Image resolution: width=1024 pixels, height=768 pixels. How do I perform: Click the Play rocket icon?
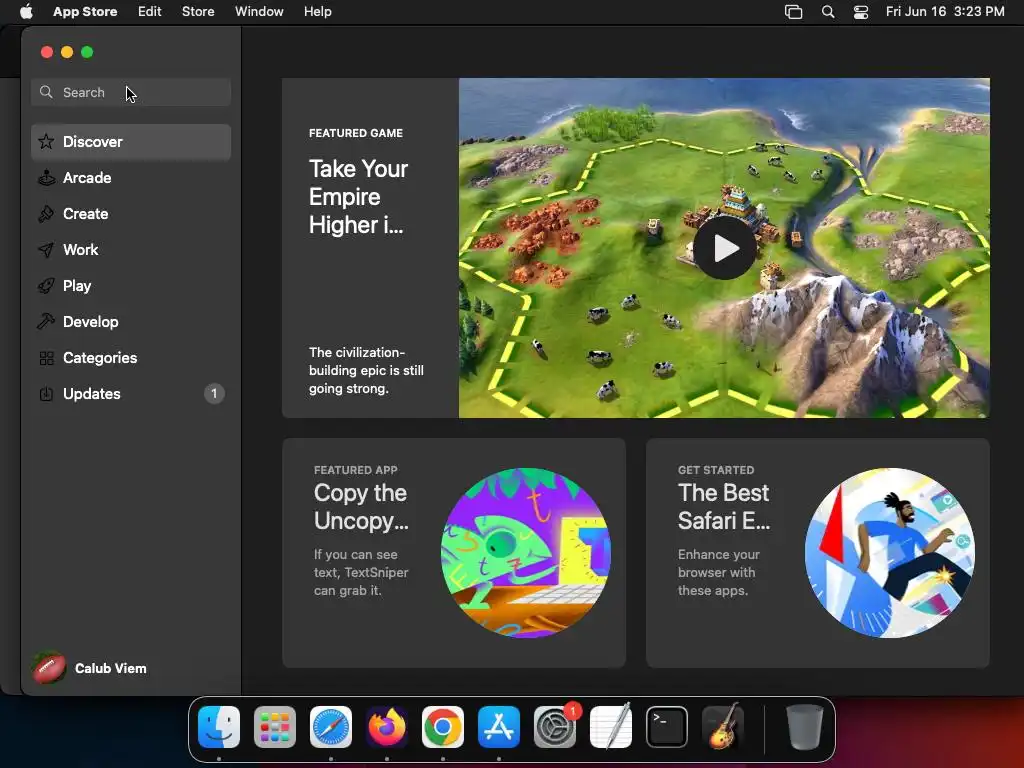(x=46, y=285)
